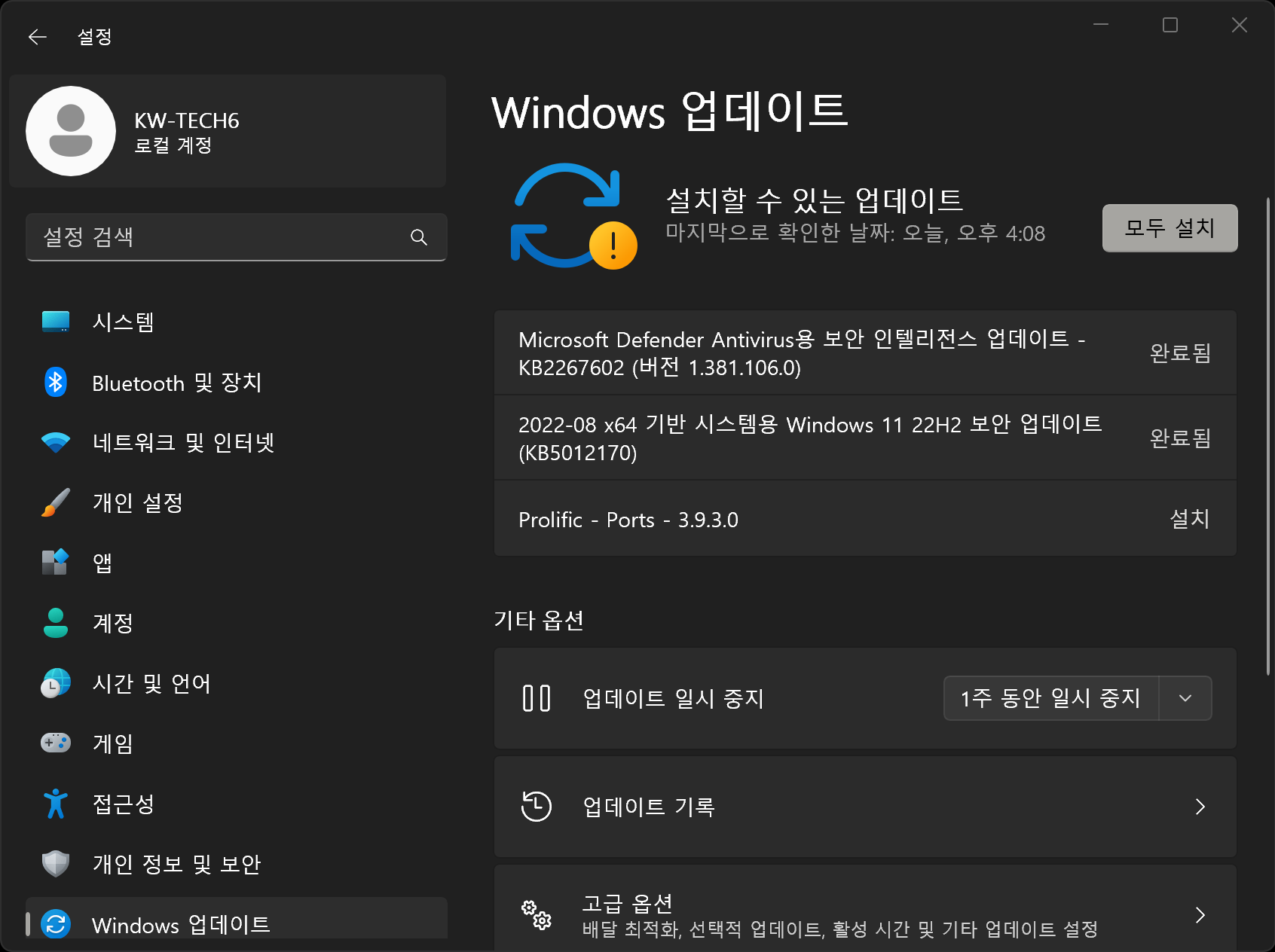
Task: Select 개인 정보 및 보안 category
Action: (x=237, y=864)
